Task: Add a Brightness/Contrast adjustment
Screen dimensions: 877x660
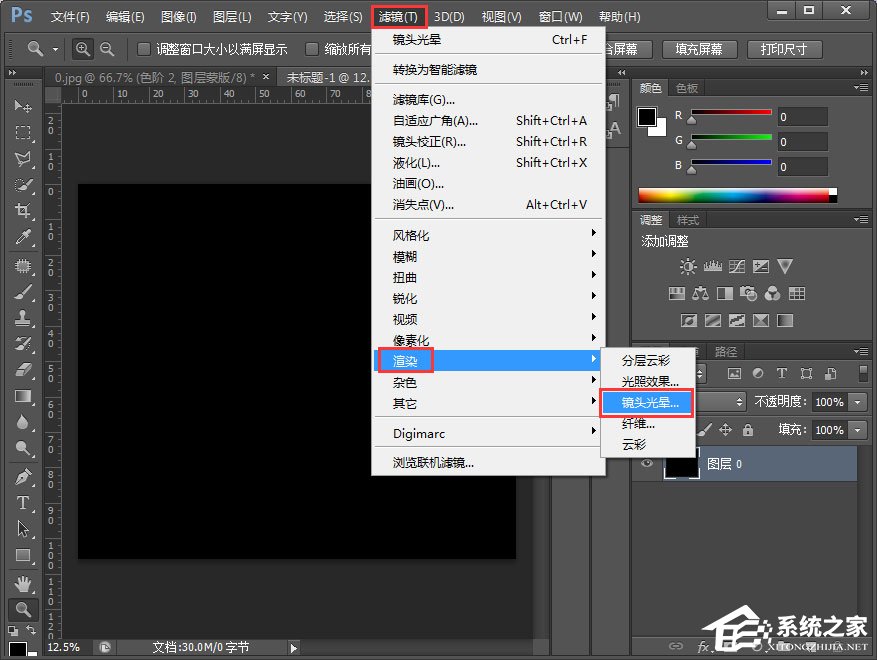Action: click(688, 266)
